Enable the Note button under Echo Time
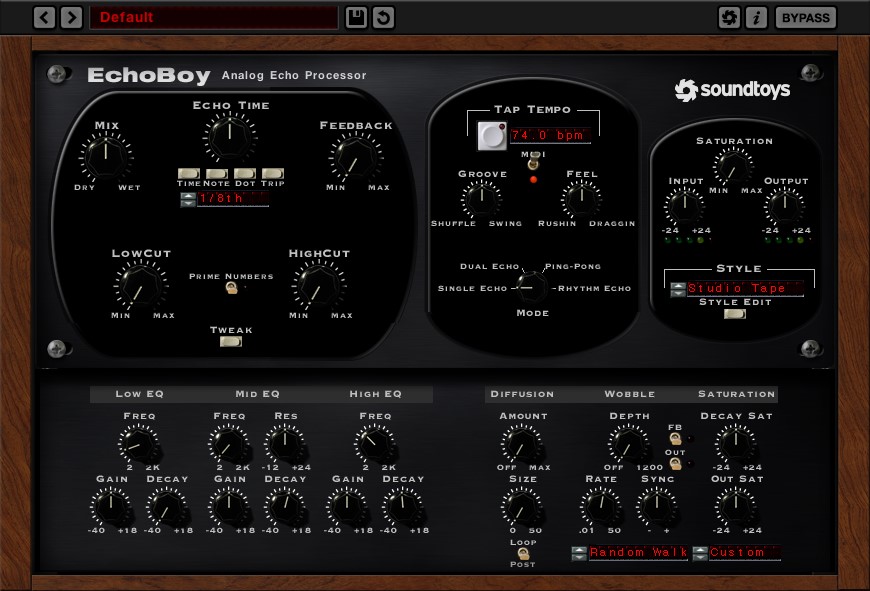 click(216, 174)
